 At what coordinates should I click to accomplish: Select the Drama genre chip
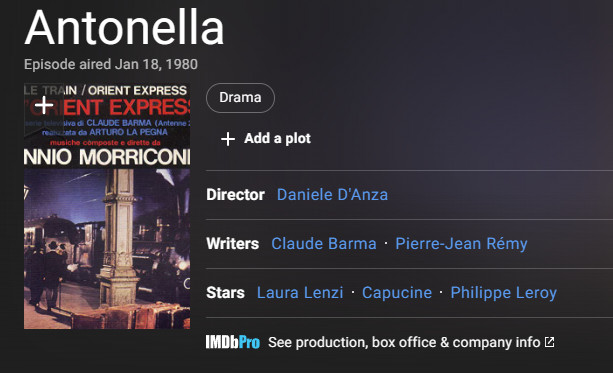240,98
